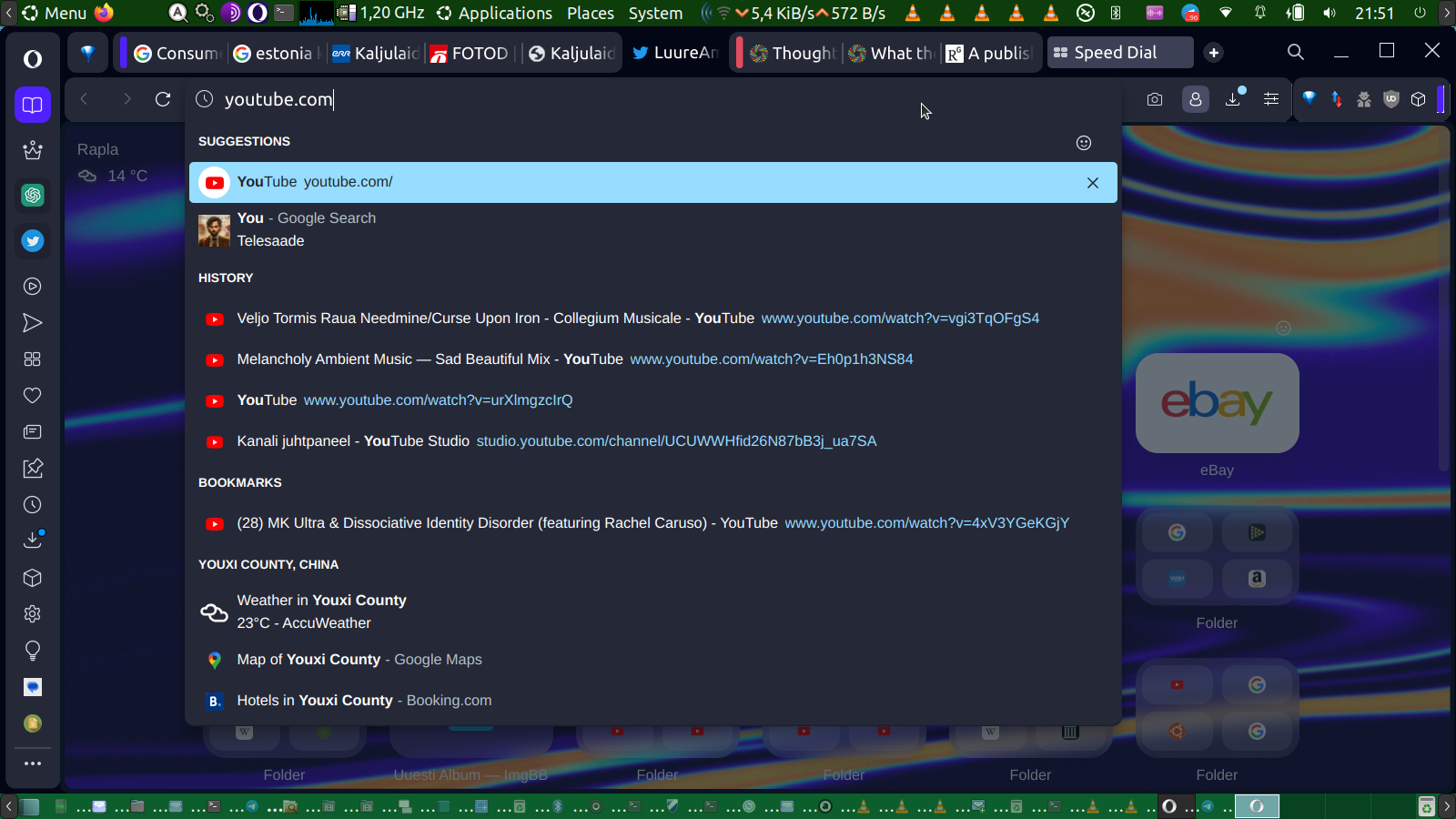Open the Search in tabs magnifier
The width and height of the screenshot is (1456, 819).
1296,52
